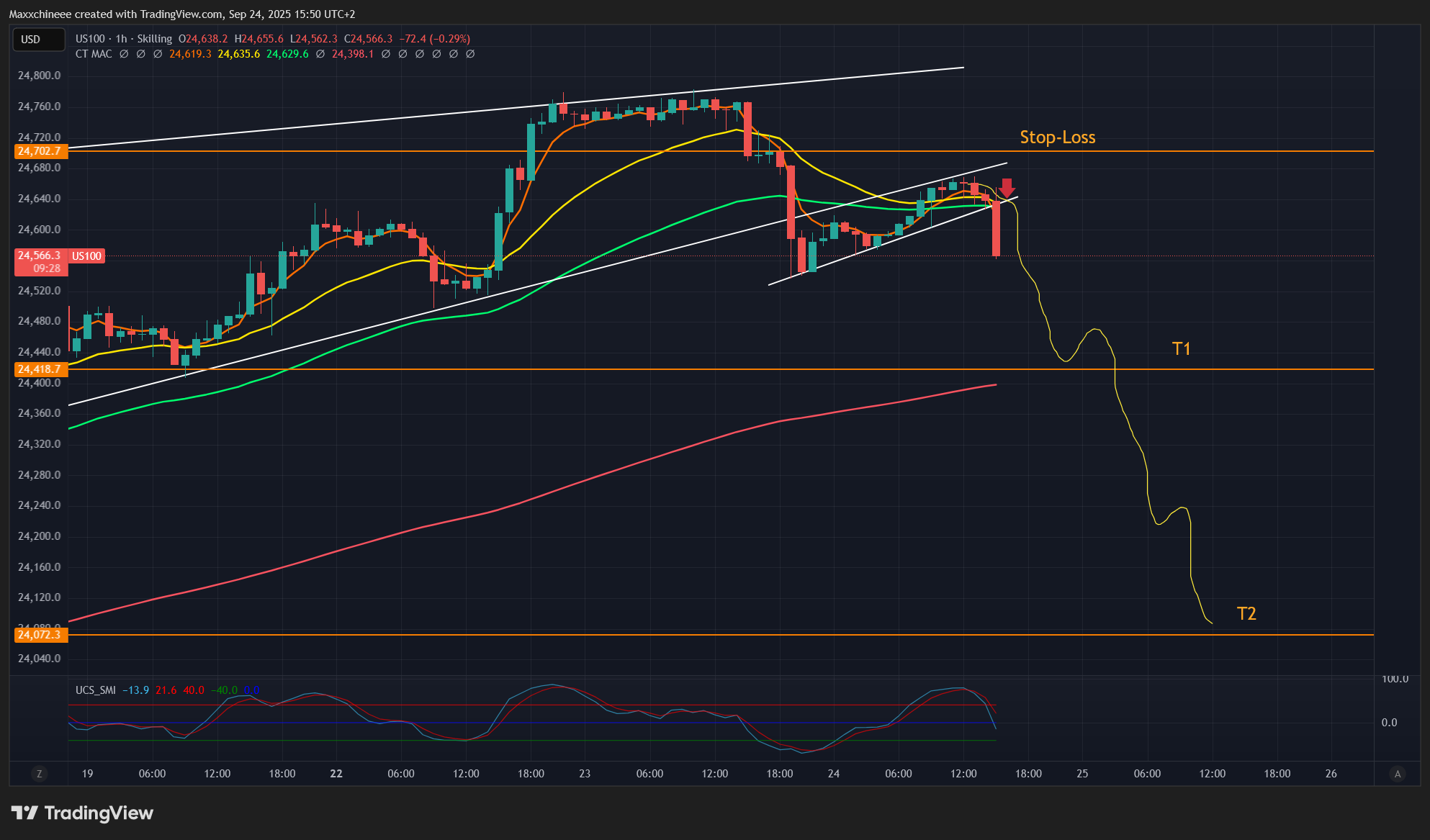Click the 100.0 oscillator scale label
Image resolution: width=1430 pixels, height=840 pixels.
click(1395, 679)
